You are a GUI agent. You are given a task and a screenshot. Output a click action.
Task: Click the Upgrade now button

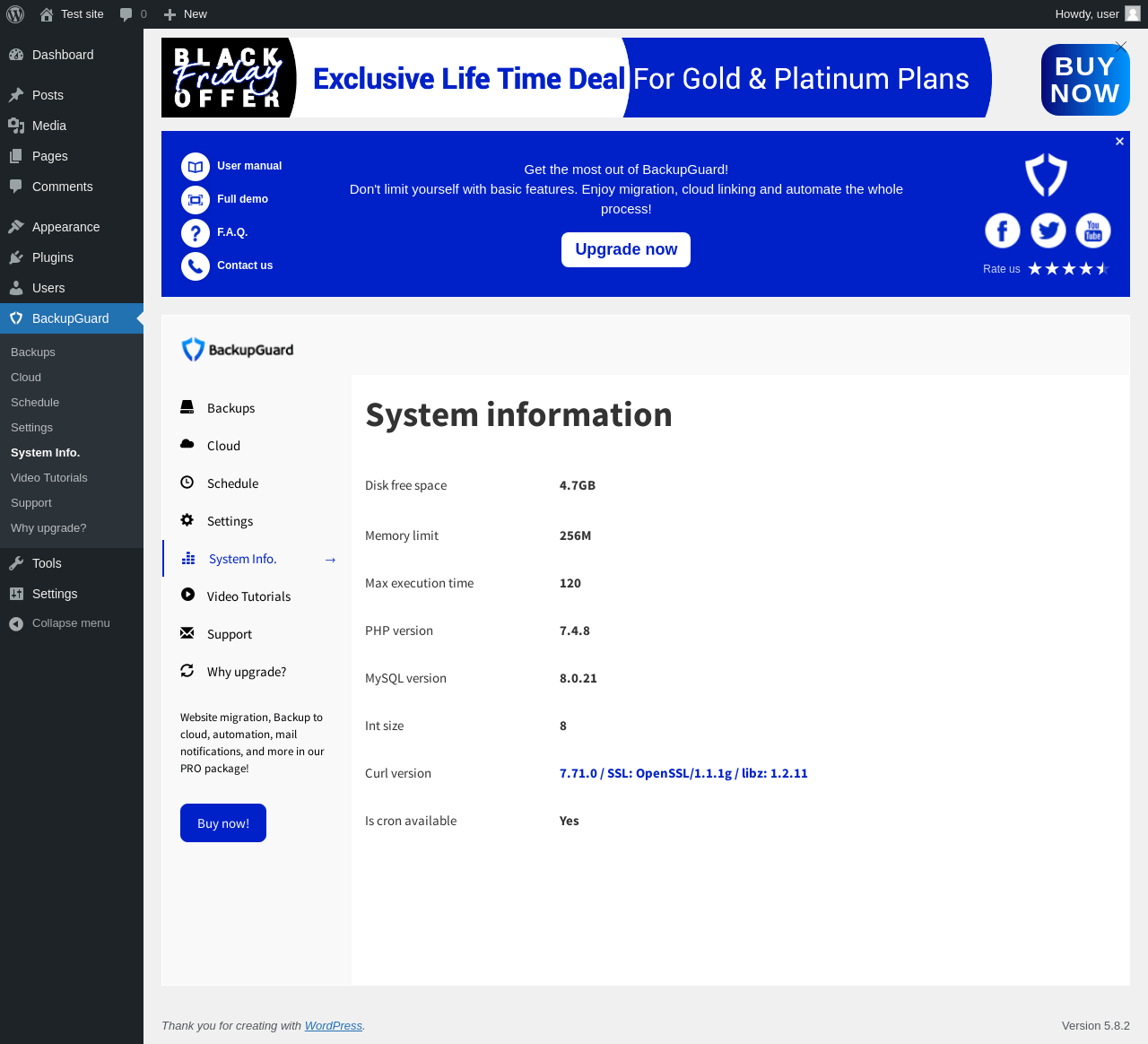[626, 249]
